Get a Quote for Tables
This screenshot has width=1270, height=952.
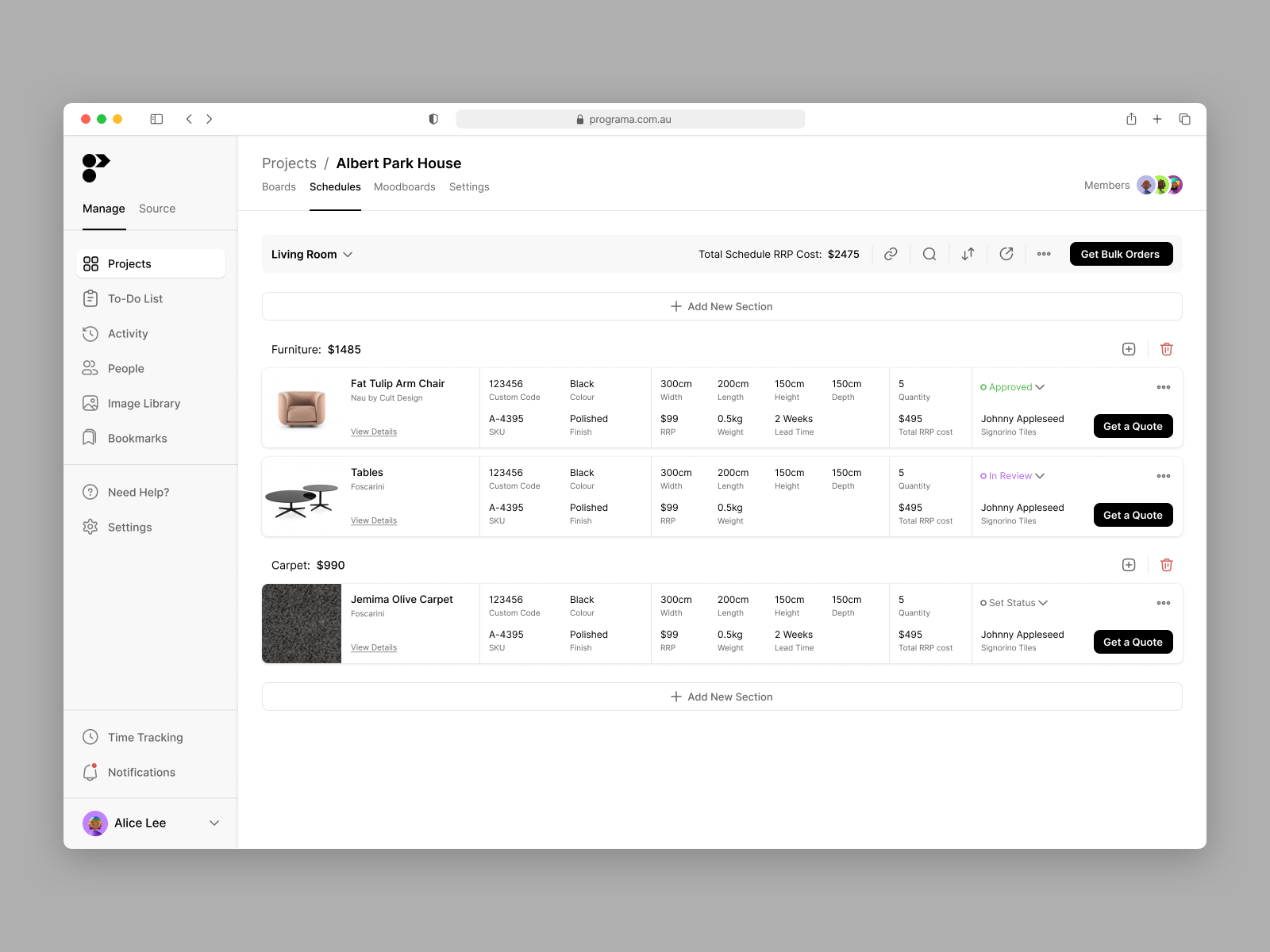tap(1133, 515)
